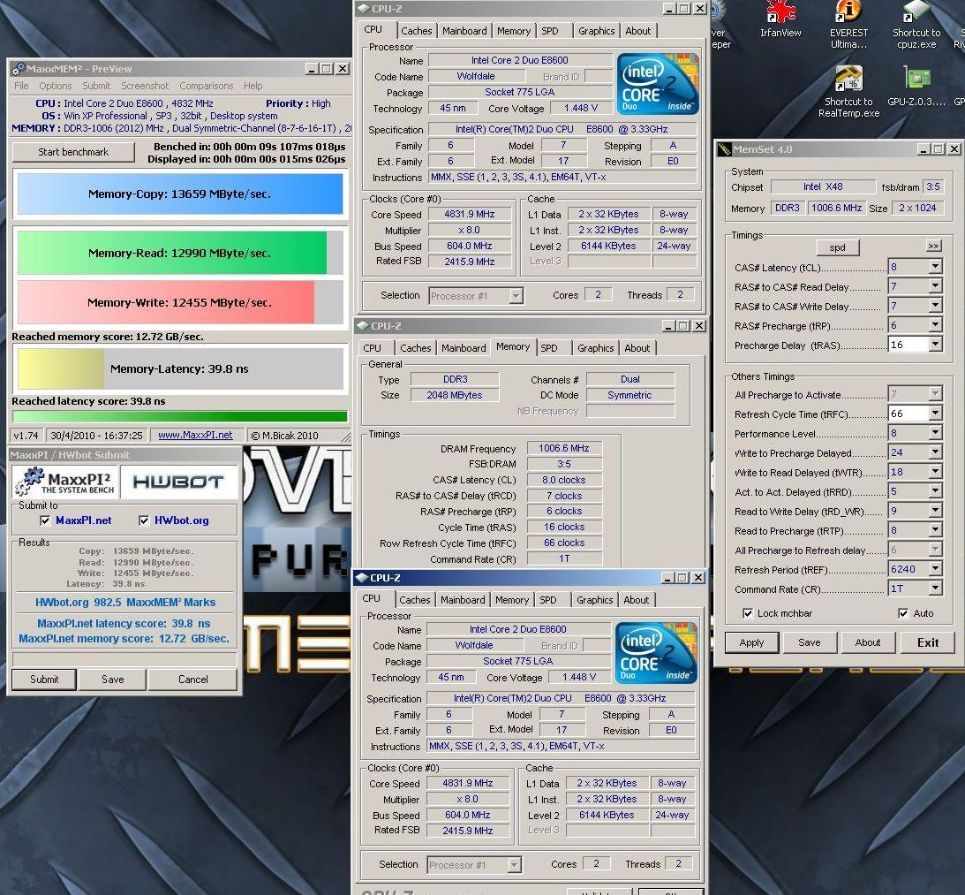This screenshot has width=965, height=895.
Task: Click the Save button in MemSet
Action: (x=809, y=642)
